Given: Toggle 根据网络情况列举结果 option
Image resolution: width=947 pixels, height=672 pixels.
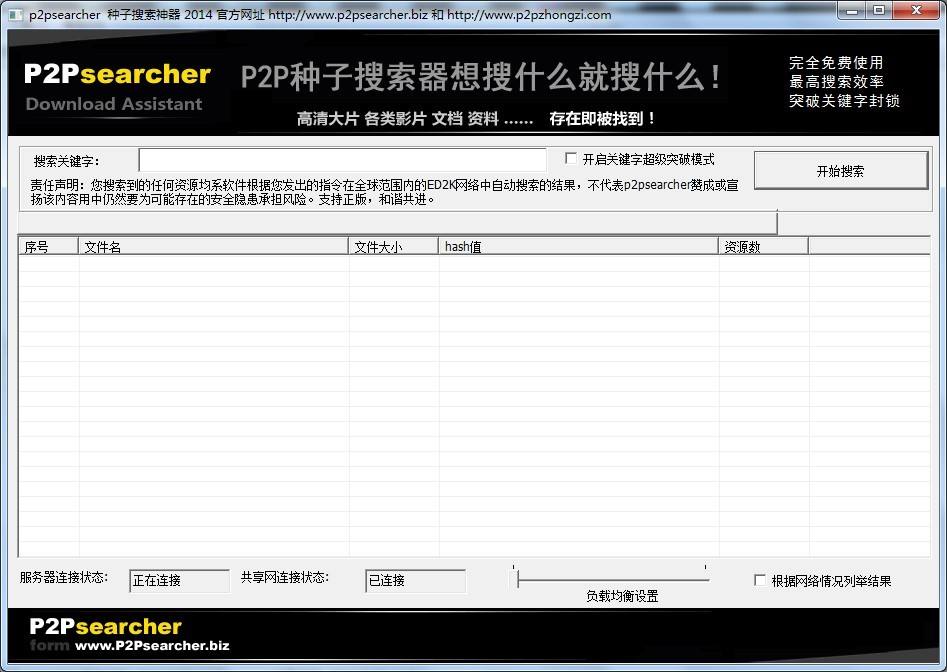Looking at the screenshot, I should pos(759,580).
